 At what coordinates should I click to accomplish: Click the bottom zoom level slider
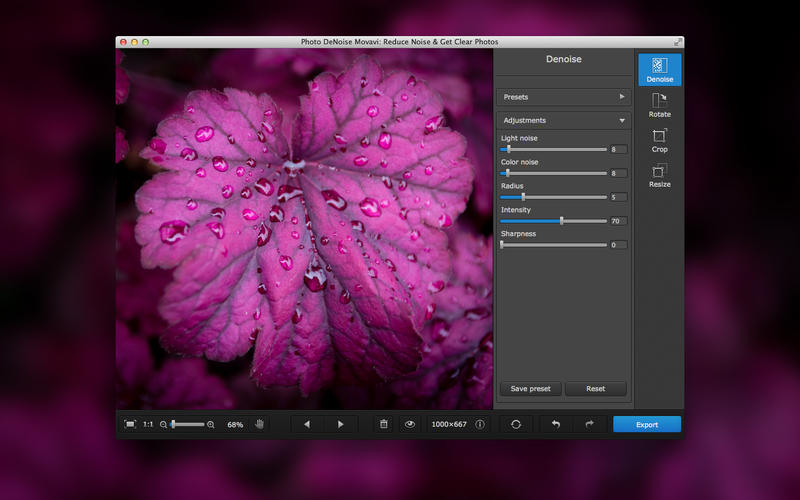[187, 424]
